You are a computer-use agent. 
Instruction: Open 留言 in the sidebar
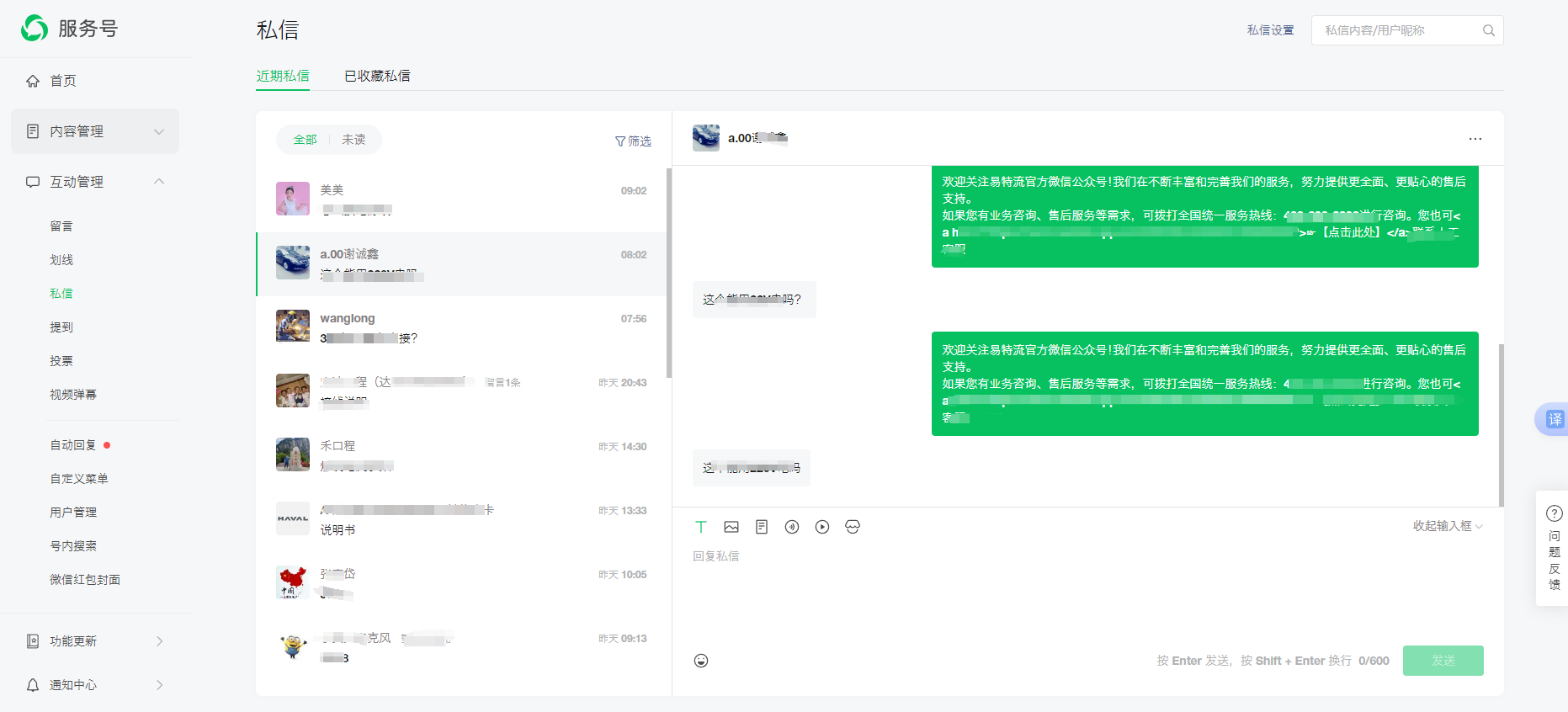(61, 226)
